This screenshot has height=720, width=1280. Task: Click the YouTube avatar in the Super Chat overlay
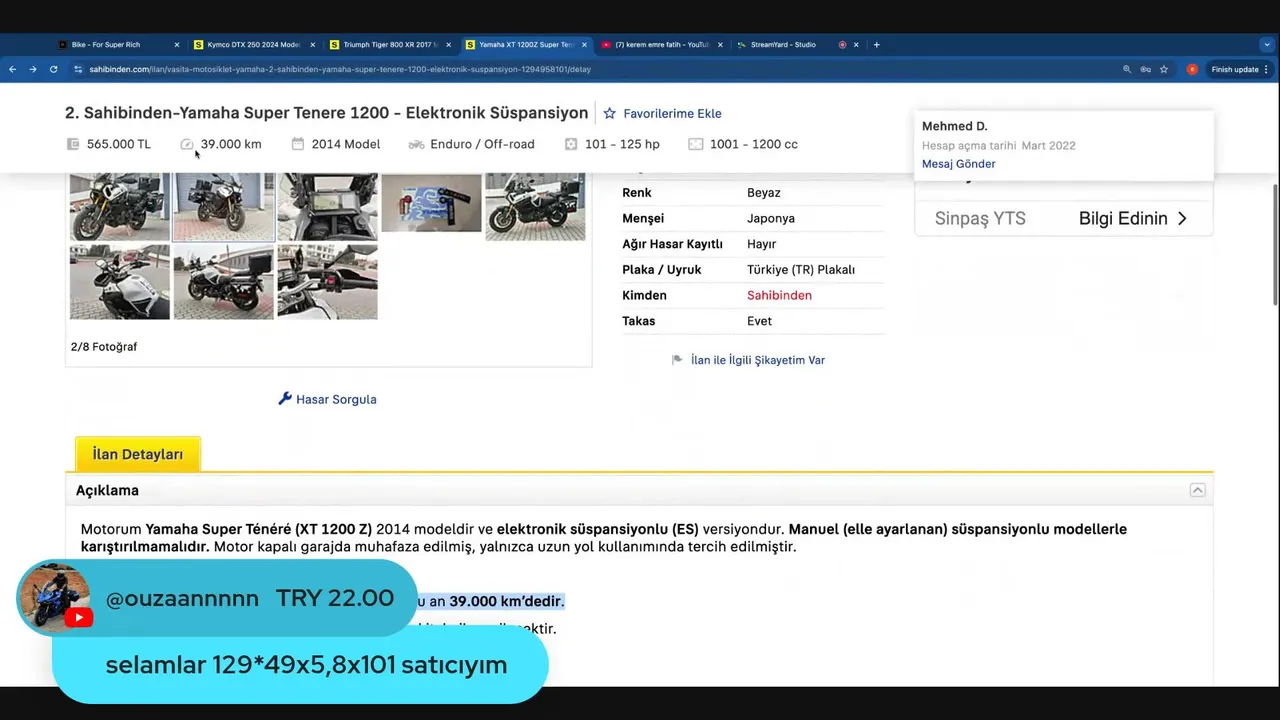point(56,598)
